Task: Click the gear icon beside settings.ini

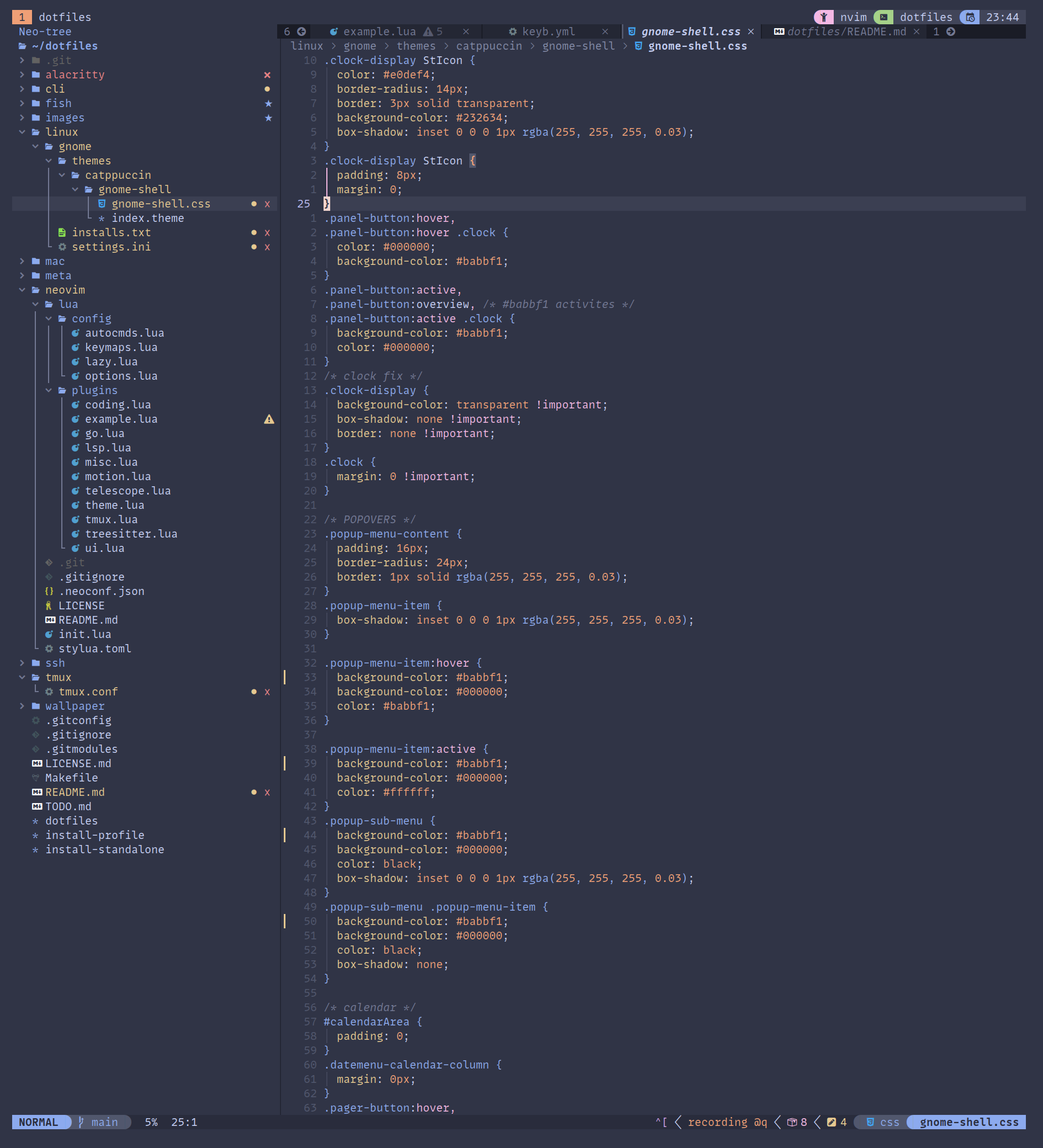Action: [62, 247]
